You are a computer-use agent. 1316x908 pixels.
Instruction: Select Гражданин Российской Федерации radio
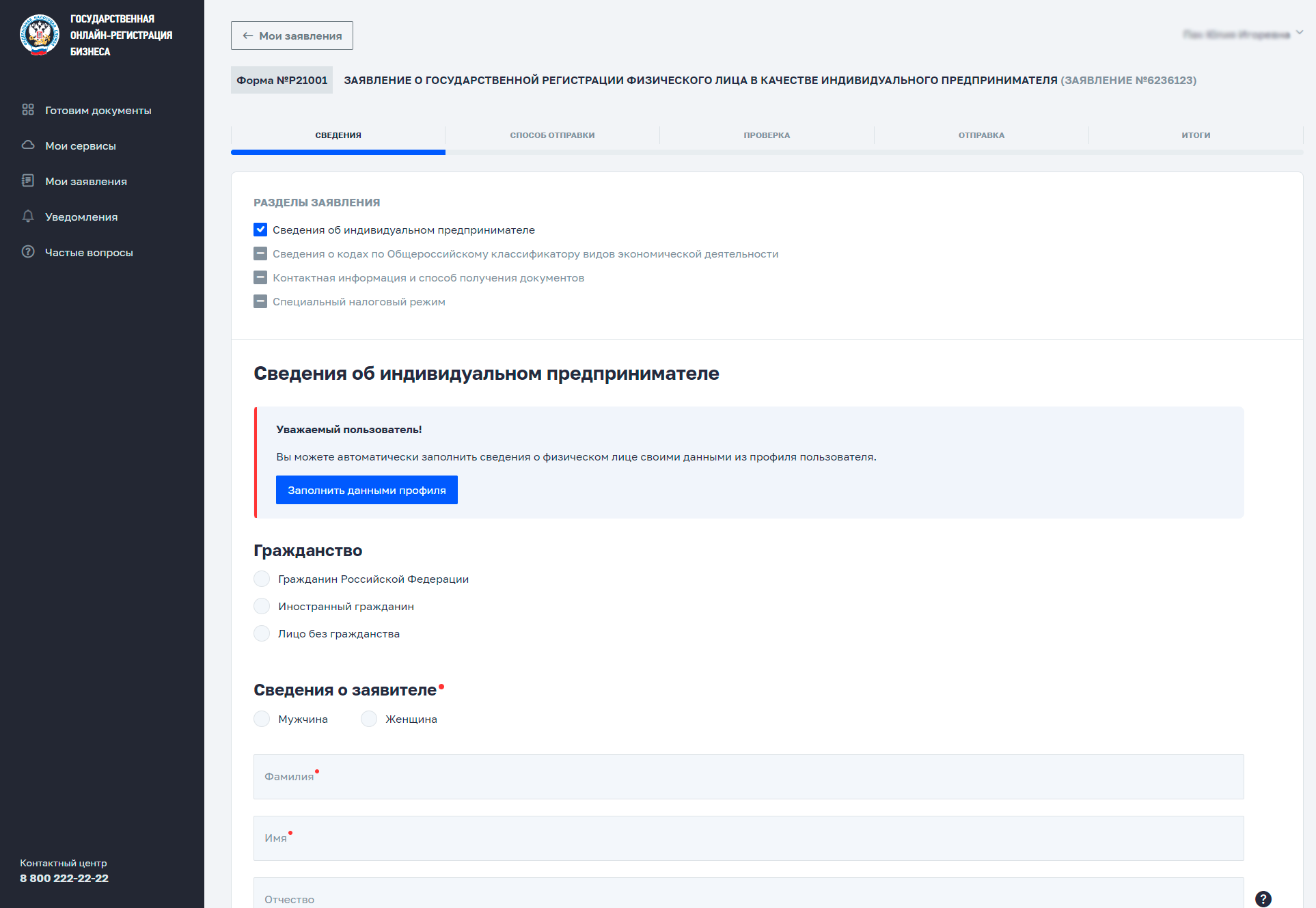click(262, 579)
